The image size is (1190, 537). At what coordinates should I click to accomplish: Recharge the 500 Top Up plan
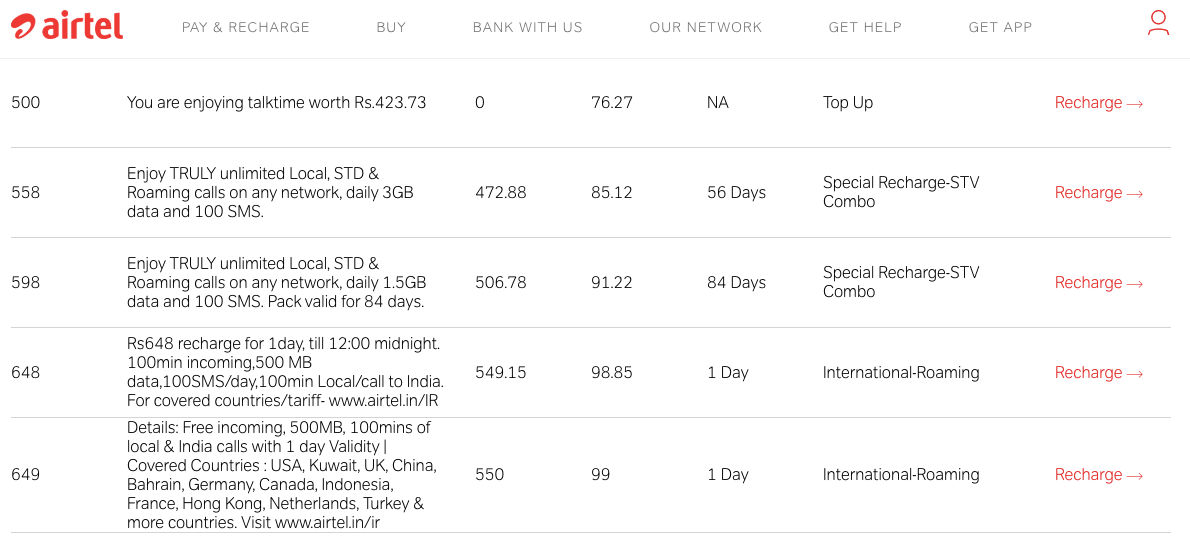click(x=1099, y=102)
